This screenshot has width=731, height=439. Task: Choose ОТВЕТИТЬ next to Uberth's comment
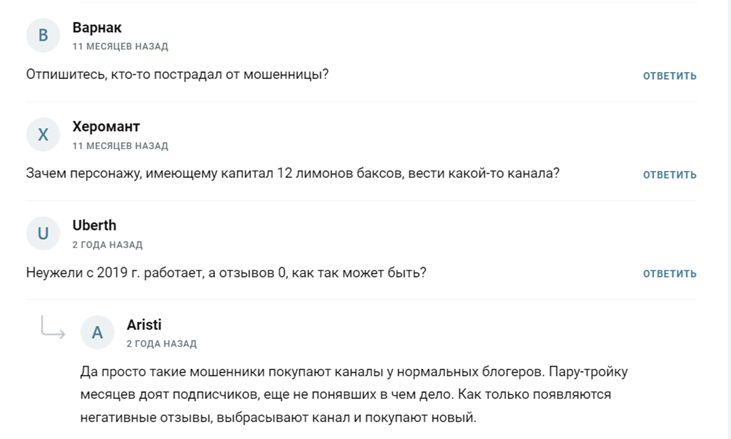pyautogui.click(x=669, y=274)
